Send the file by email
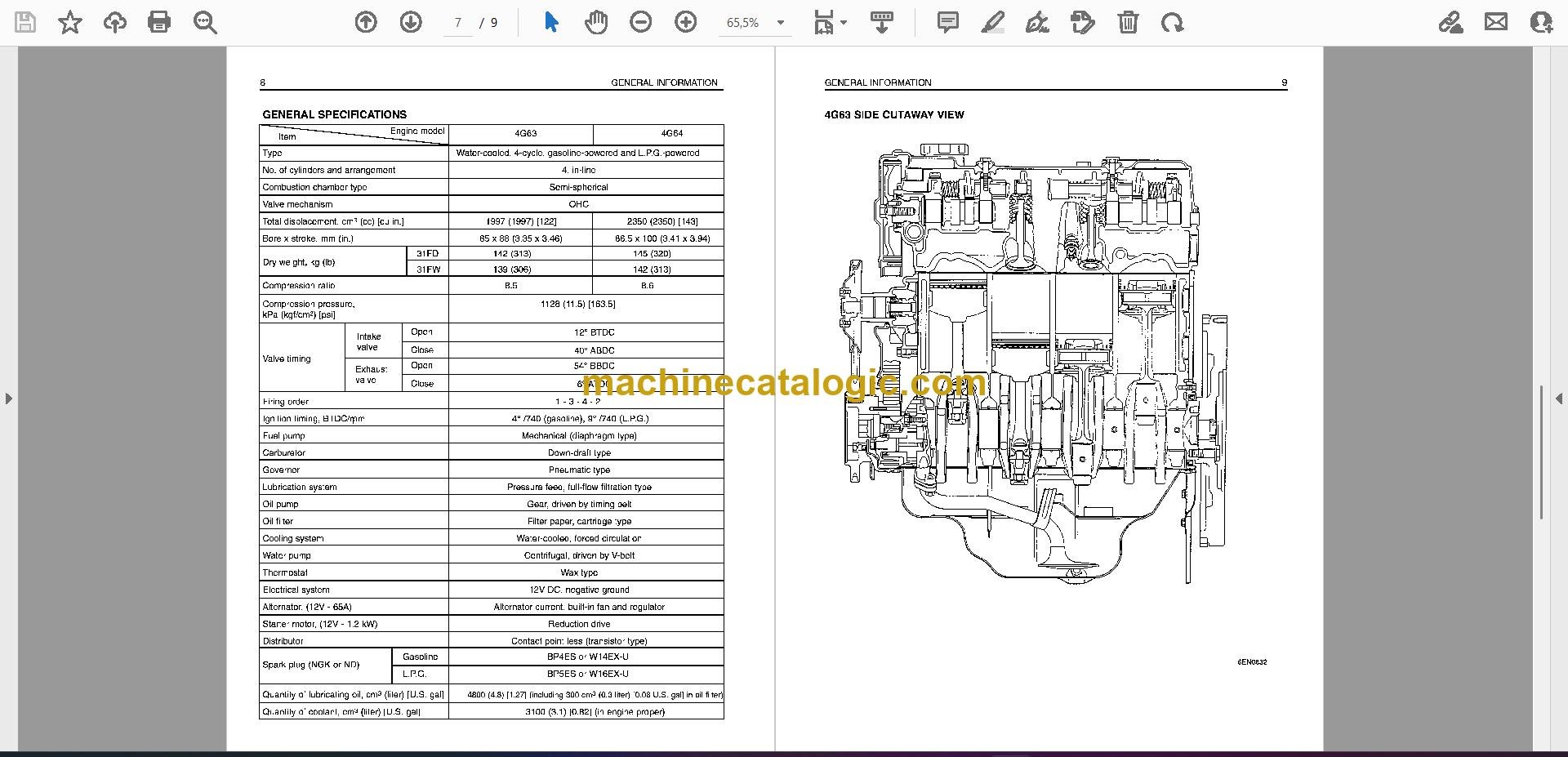1568x757 pixels. [1496, 23]
